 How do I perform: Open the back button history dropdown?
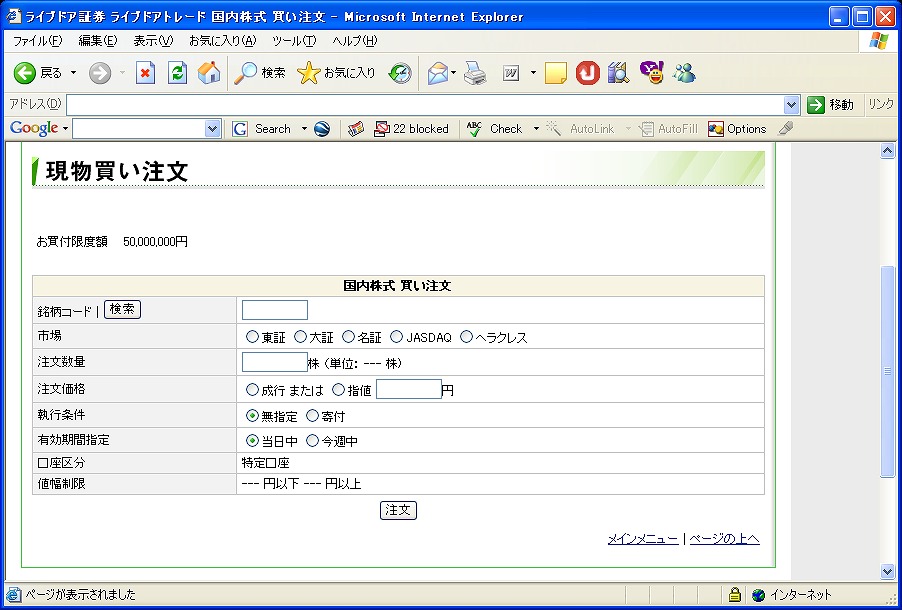coord(73,73)
